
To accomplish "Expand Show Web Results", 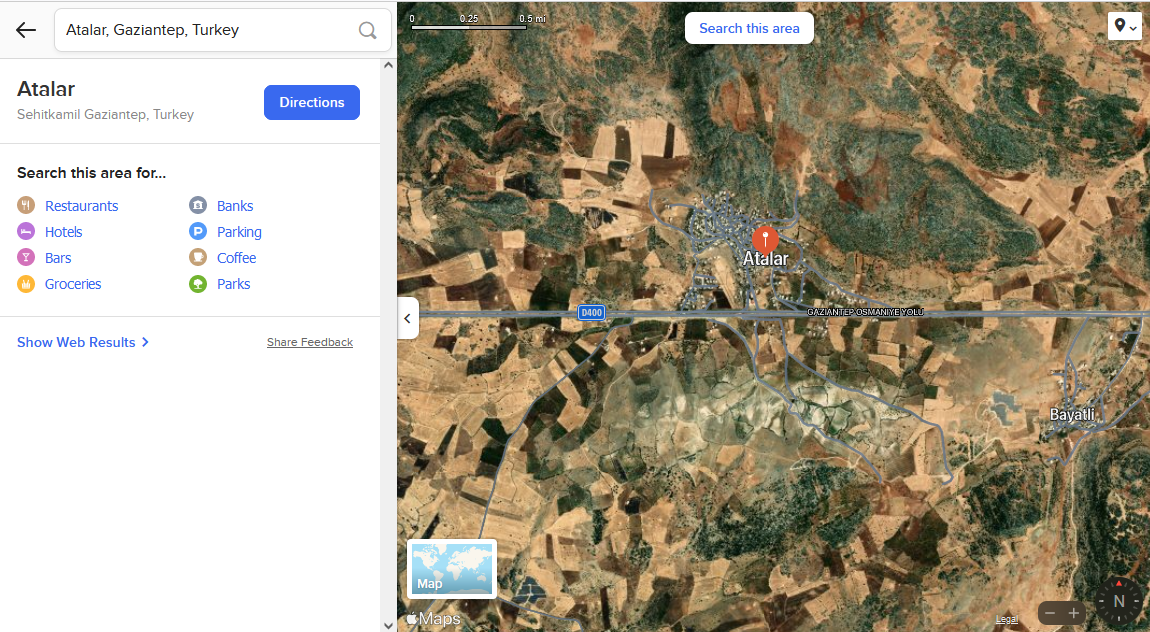I will tap(83, 342).
